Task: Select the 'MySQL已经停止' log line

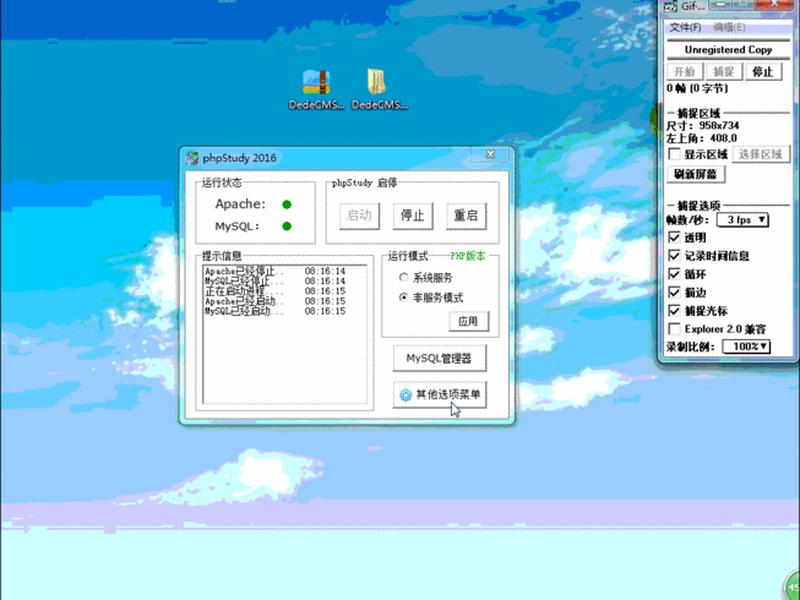Action: click(x=276, y=281)
